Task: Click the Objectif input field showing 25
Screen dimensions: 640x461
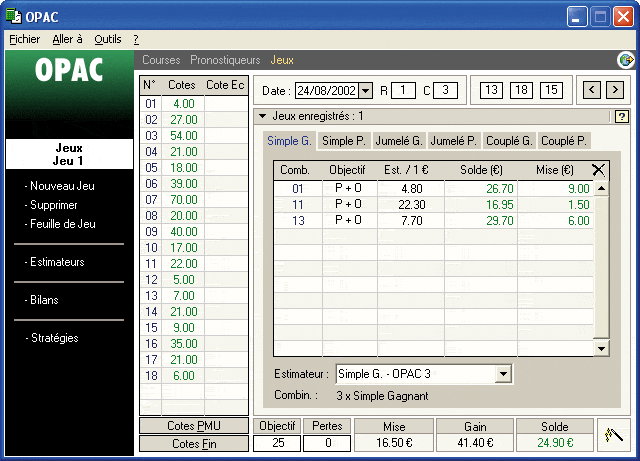Action: click(278, 443)
